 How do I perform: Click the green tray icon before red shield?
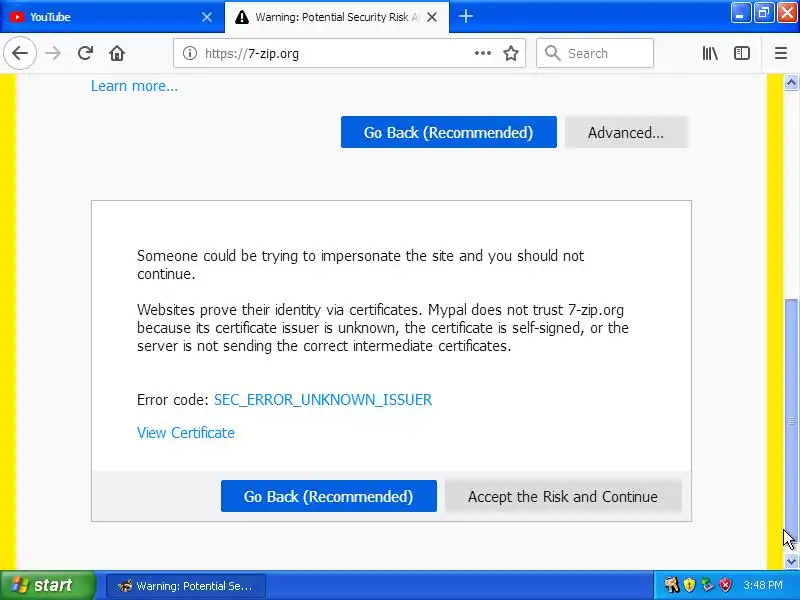click(x=707, y=585)
